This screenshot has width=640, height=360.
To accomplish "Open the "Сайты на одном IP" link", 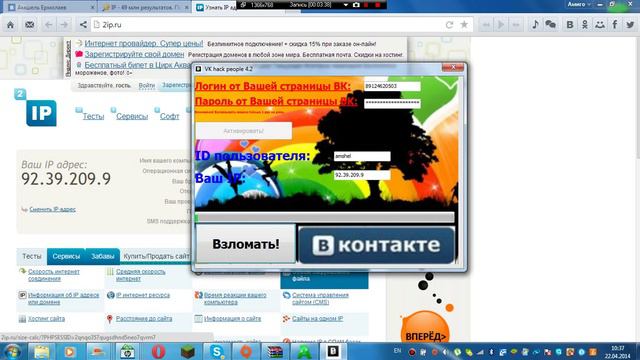I will pyautogui.click(x=317, y=319).
